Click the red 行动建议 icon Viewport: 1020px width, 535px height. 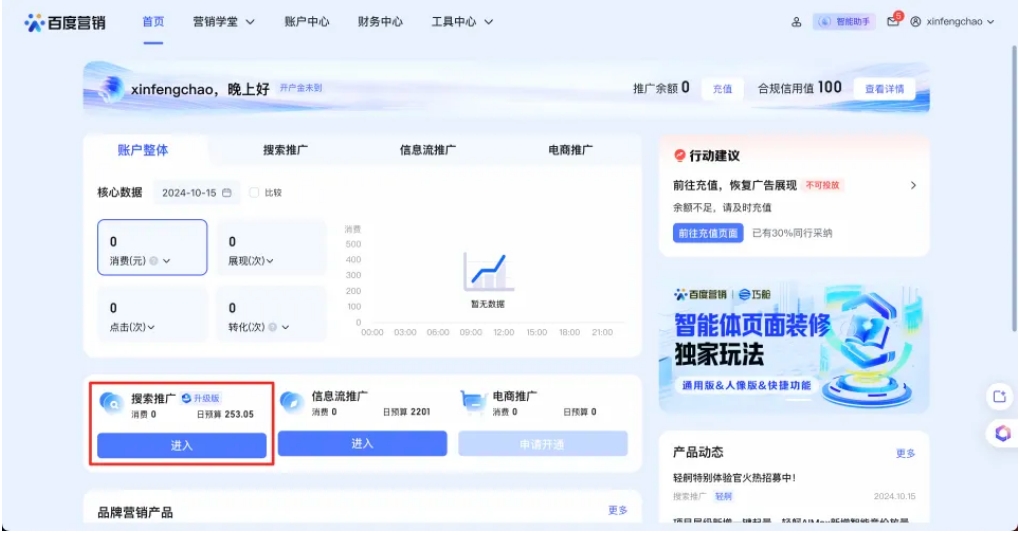point(680,156)
